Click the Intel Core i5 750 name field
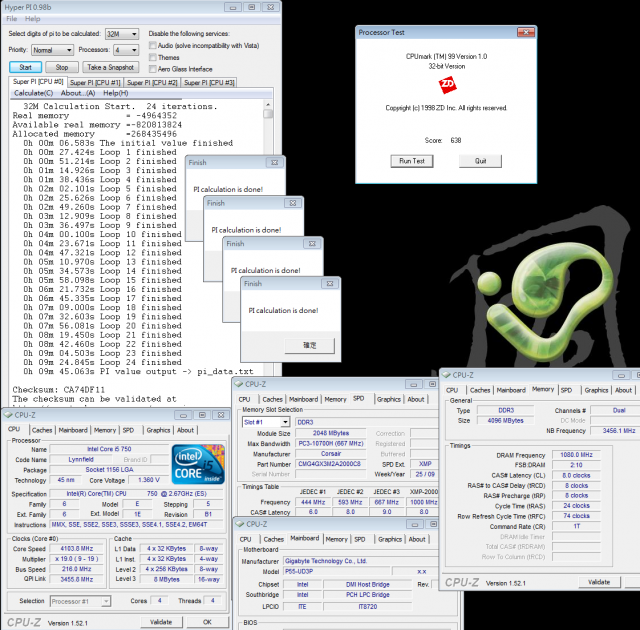 (109, 449)
